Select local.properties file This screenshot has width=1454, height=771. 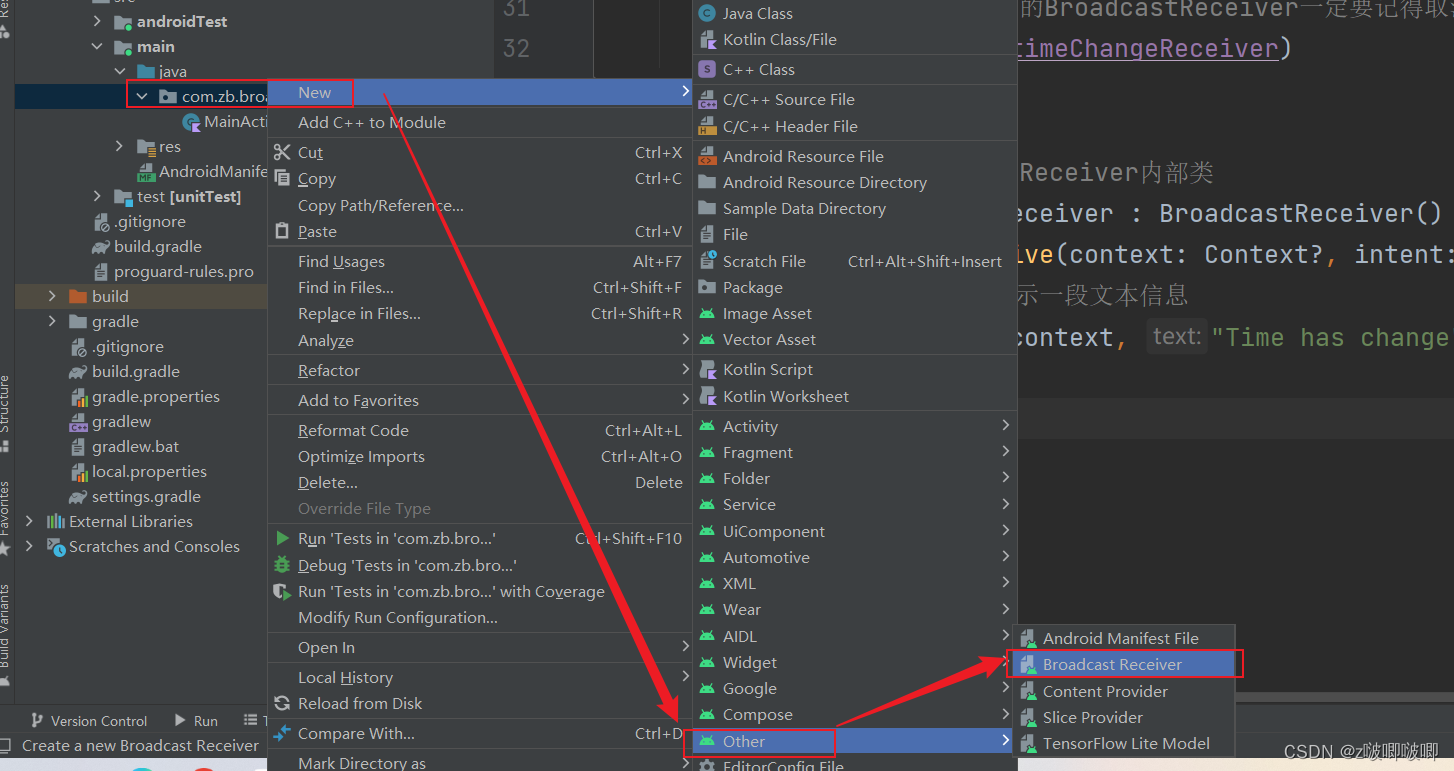click(138, 471)
